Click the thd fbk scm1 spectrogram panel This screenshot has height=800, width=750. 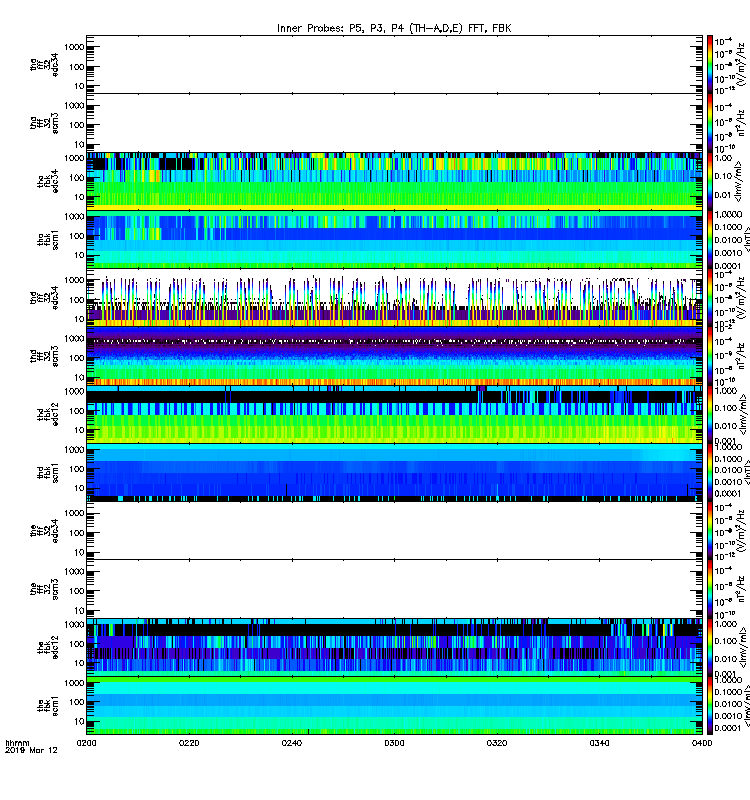point(394,472)
